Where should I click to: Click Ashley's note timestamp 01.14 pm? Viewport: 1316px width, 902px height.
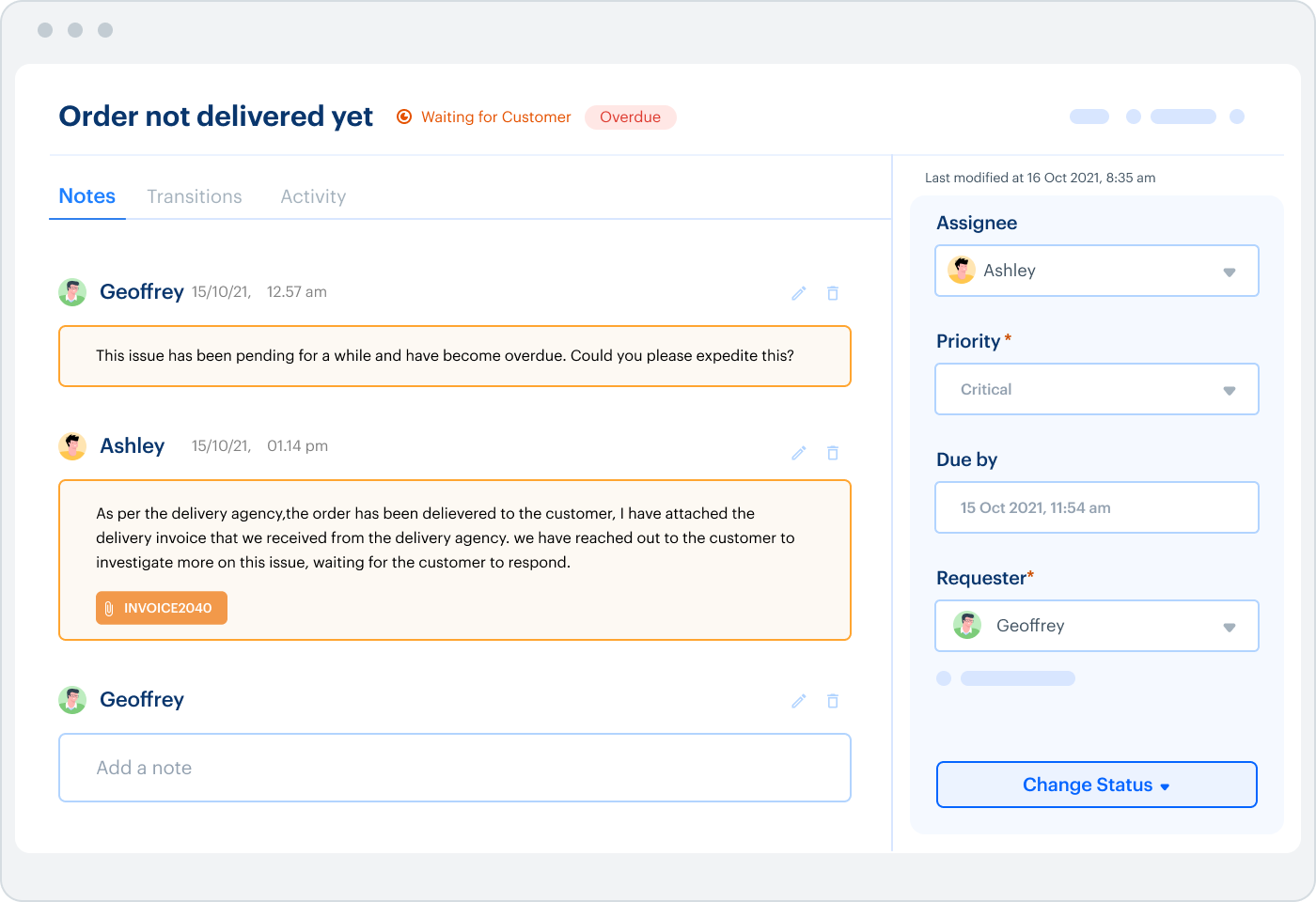point(298,446)
